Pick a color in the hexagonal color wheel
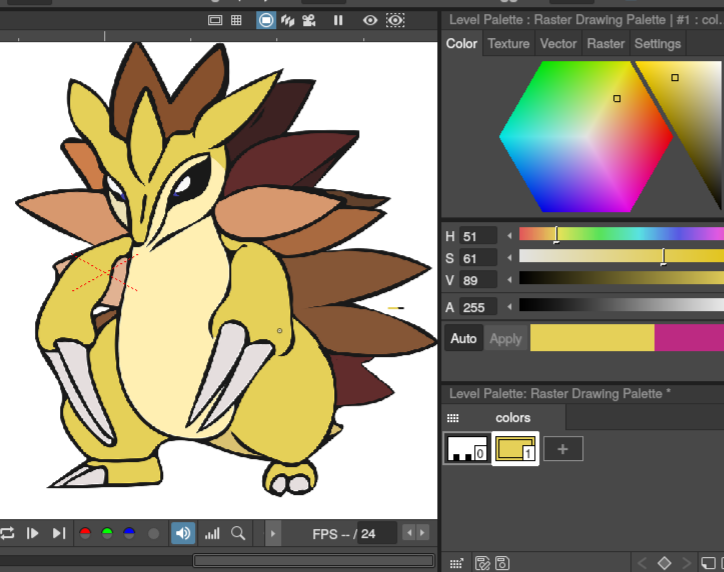The height and width of the screenshot is (572, 724). (586, 137)
